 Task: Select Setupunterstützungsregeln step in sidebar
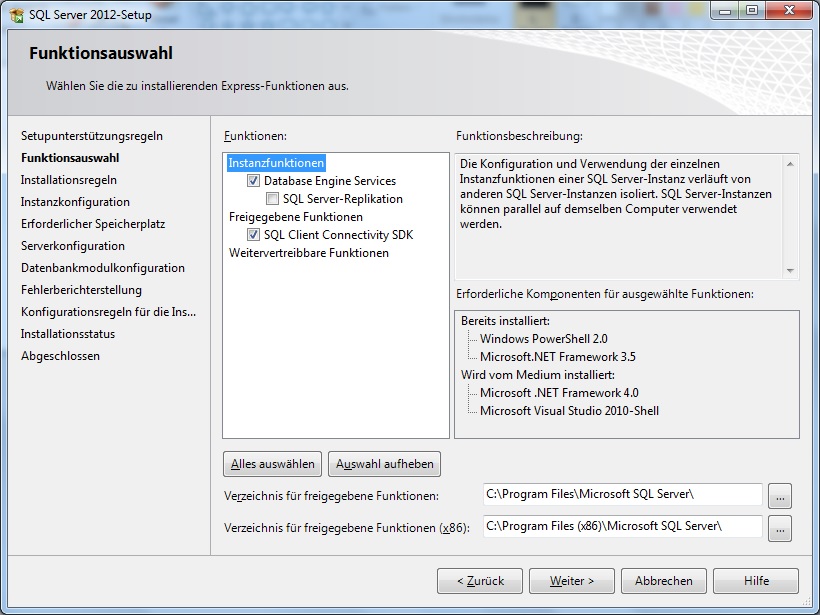point(92,136)
